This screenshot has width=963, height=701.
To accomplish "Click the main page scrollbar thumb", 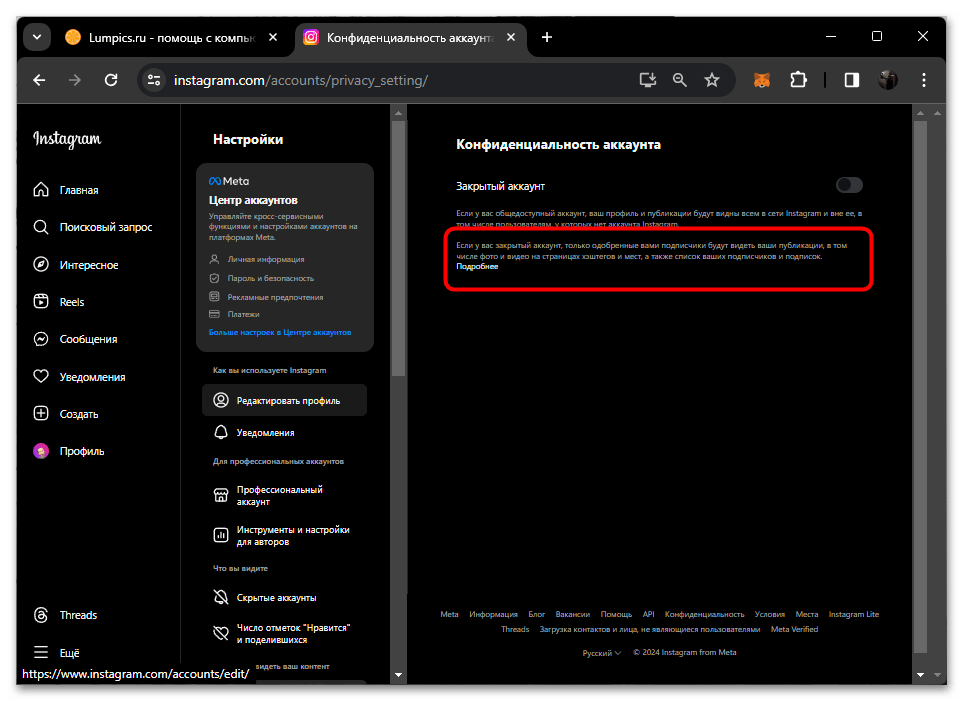I will pyautogui.click(x=919, y=386).
